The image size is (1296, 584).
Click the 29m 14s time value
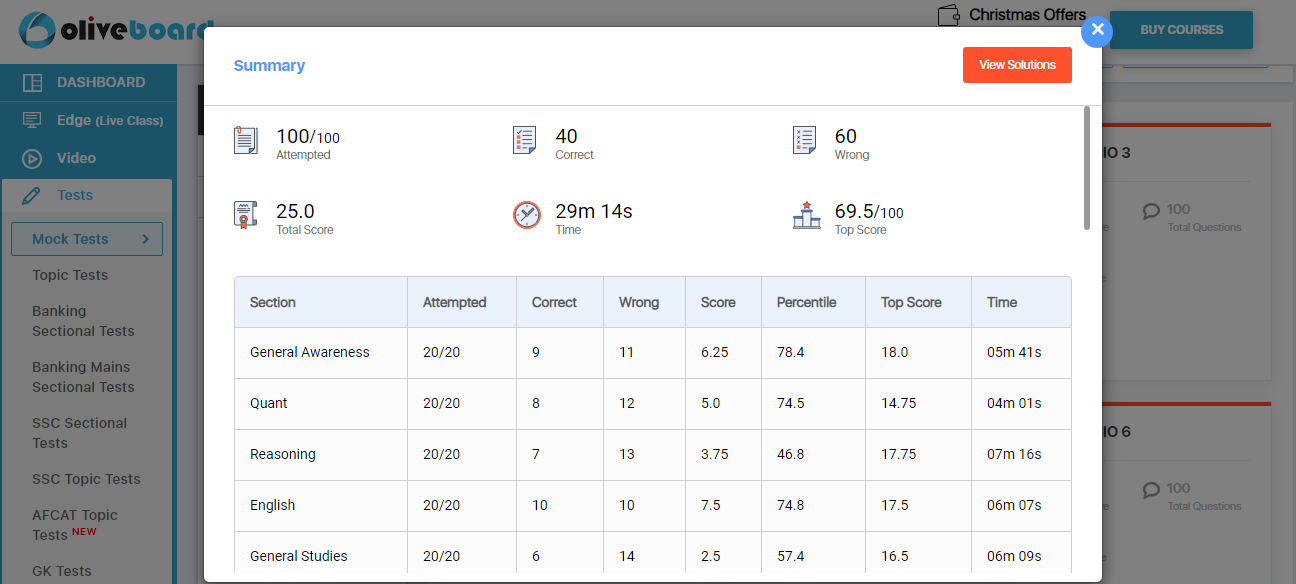pos(594,211)
